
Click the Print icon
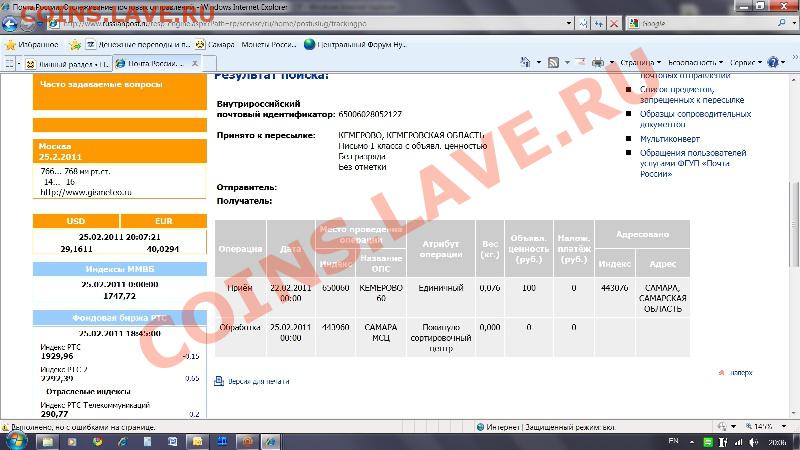pos(597,62)
